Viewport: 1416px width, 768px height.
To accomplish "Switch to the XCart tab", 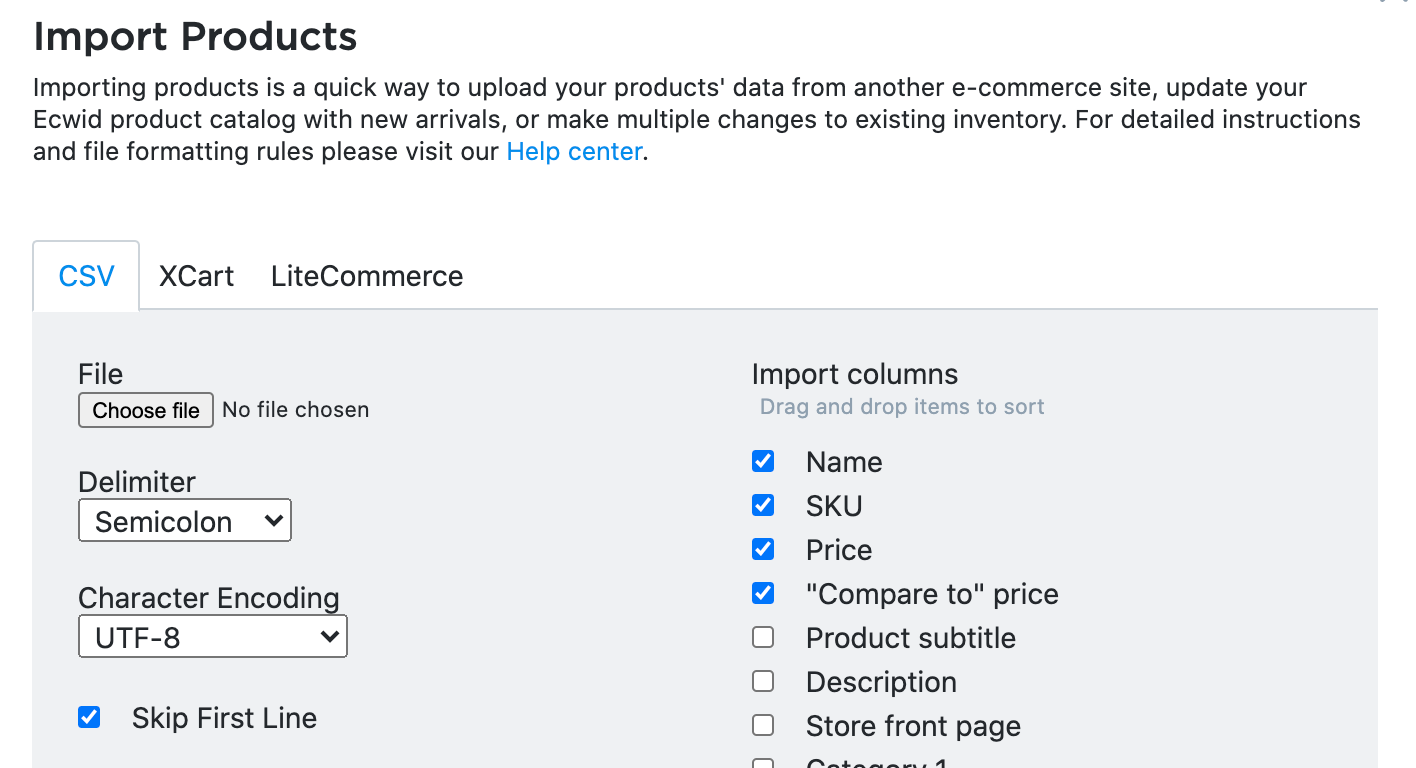I will pos(196,276).
